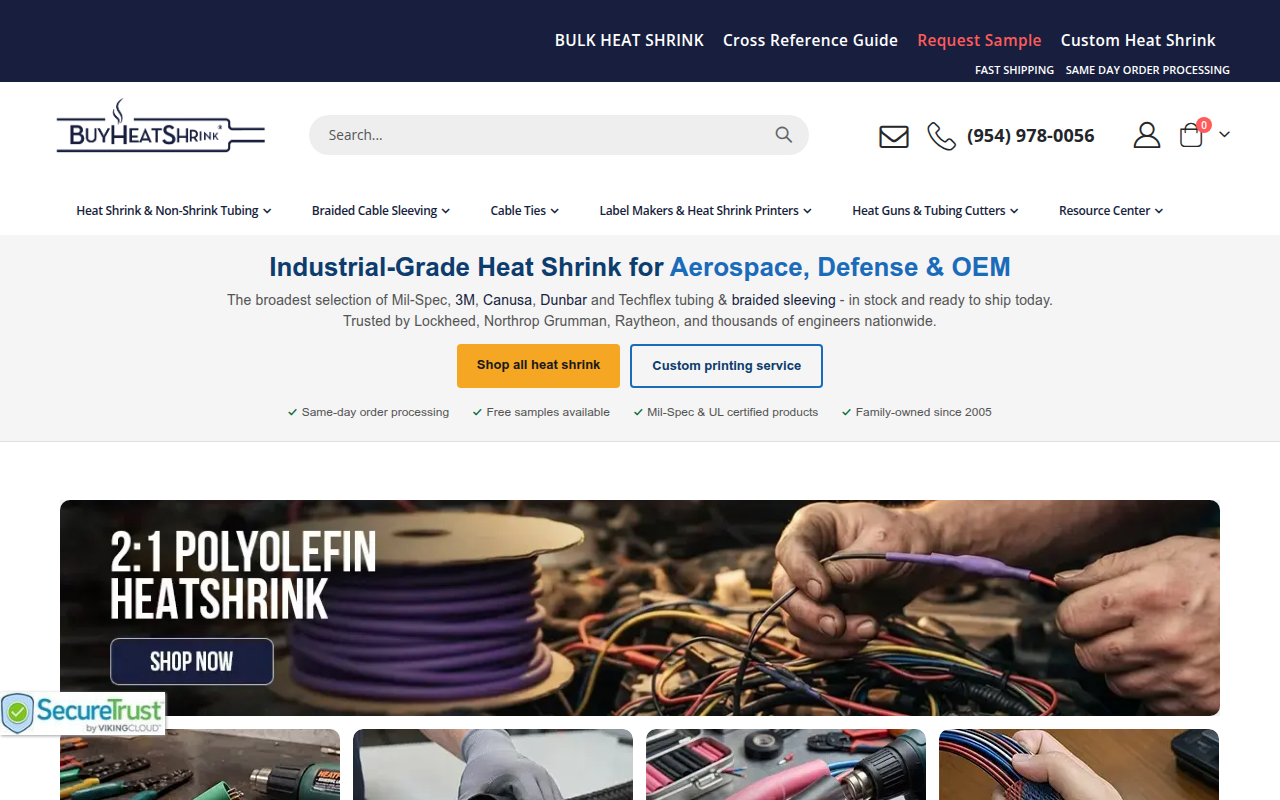Click the BuyHeatShrink logo
Viewport: 1280px width, 800px height.
point(161,126)
